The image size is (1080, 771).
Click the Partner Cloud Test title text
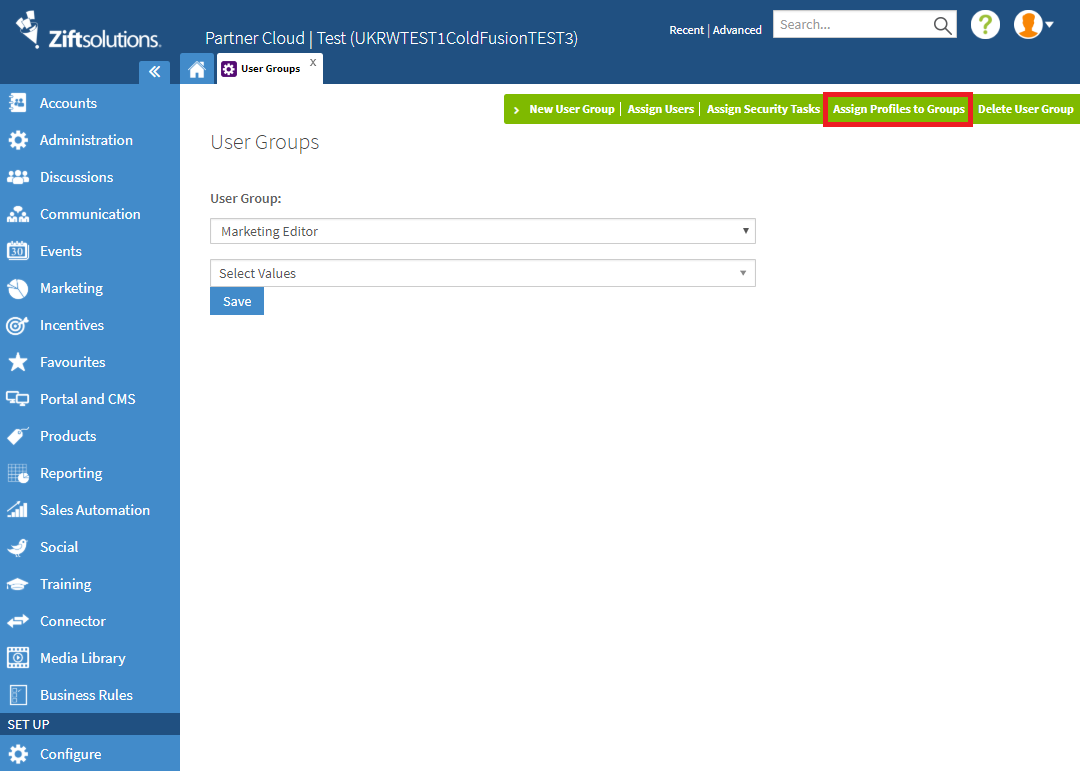[x=391, y=38]
